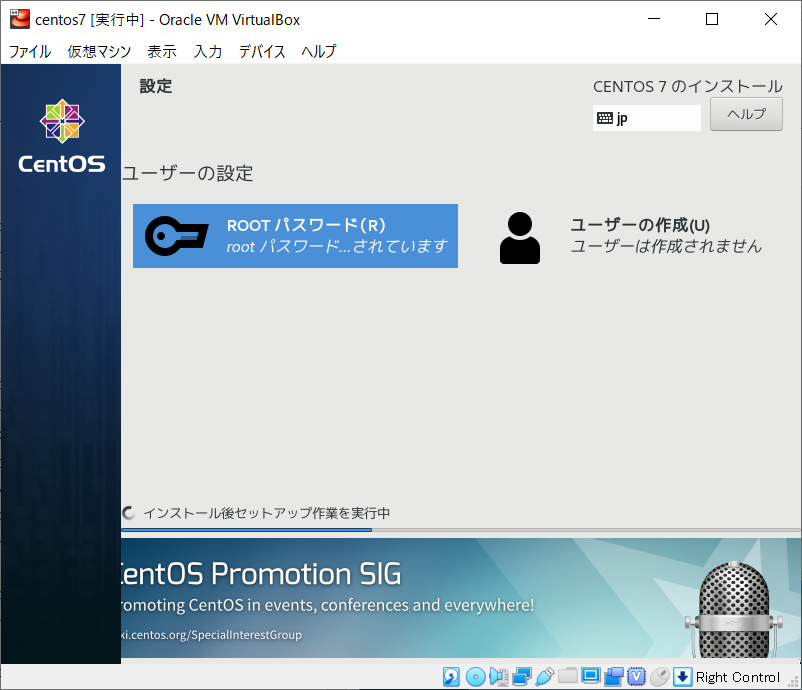Click the shared folders status icon
Image resolution: width=802 pixels, height=690 pixels.
point(568,677)
